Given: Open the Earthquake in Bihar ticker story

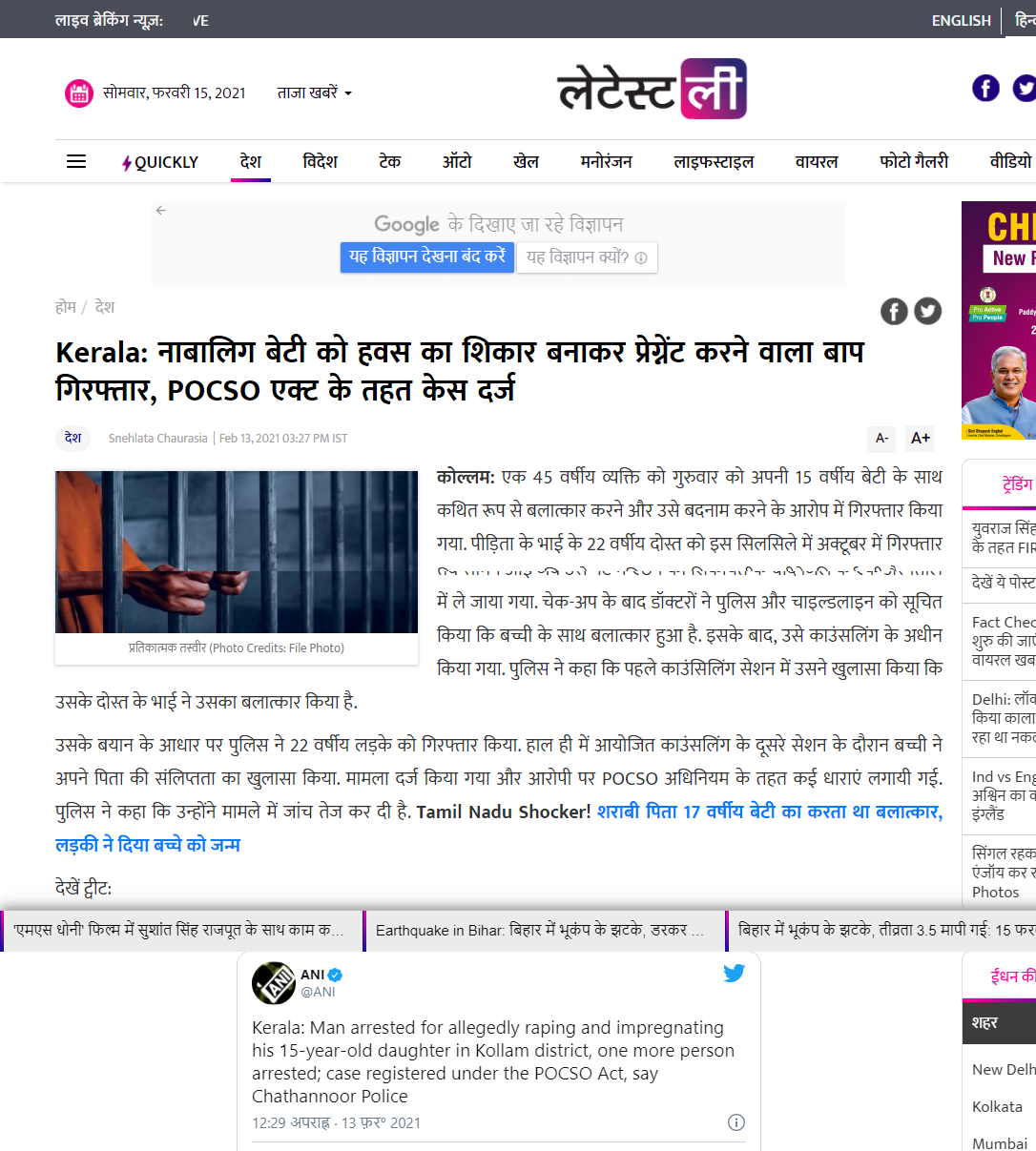Looking at the screenshot, I should pos(541,930).
